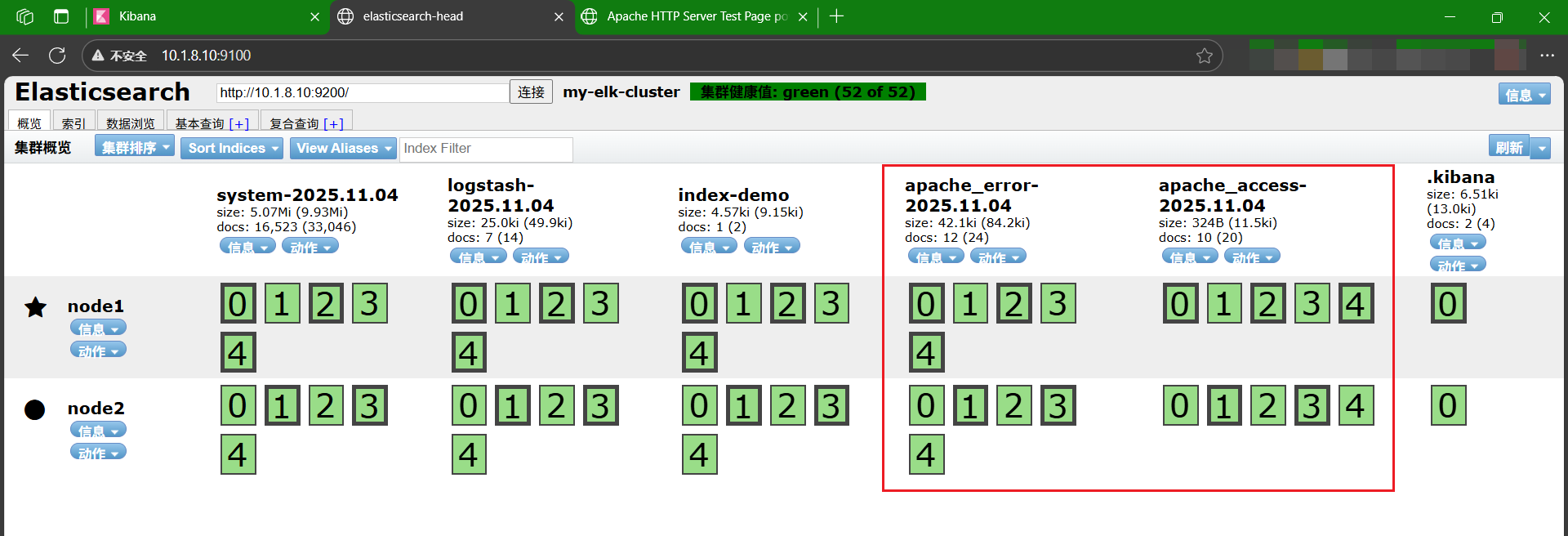Open 动作 dropdown for index-demo
Screen dimensions: 1568x536
[x=772, y=246]
